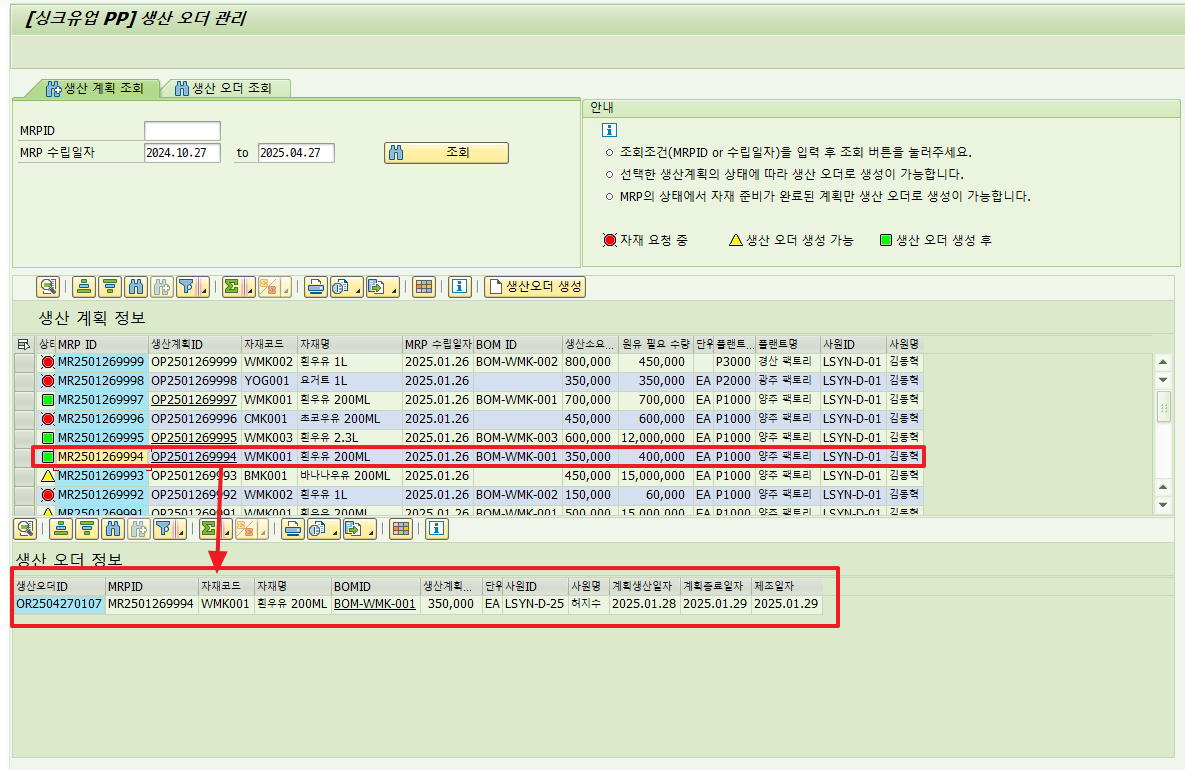Click select-all icon at production plan table corner

23,345
